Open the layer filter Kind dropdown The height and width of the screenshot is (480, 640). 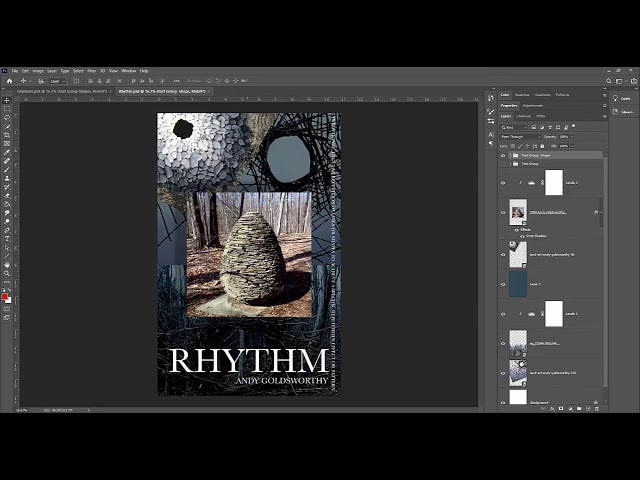pos(514,127)
